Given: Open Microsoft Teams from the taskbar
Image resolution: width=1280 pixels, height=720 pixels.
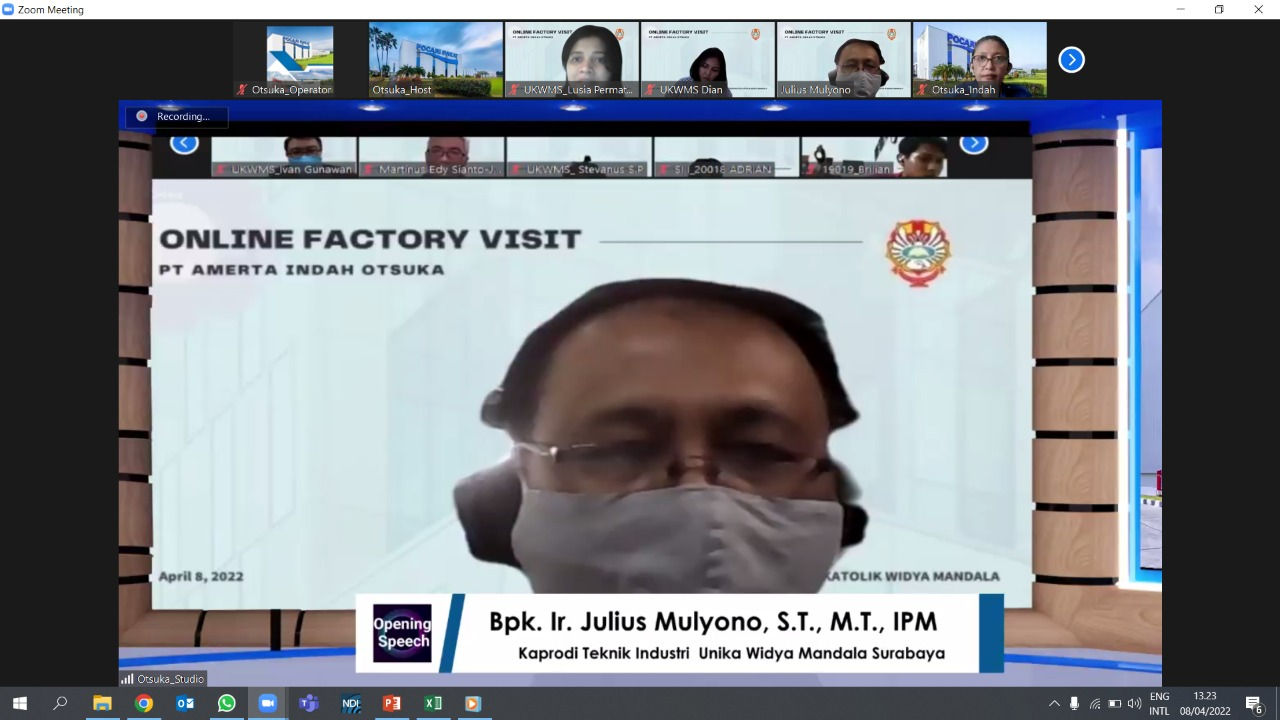Looking at the screenshot, I should [309, 703].
